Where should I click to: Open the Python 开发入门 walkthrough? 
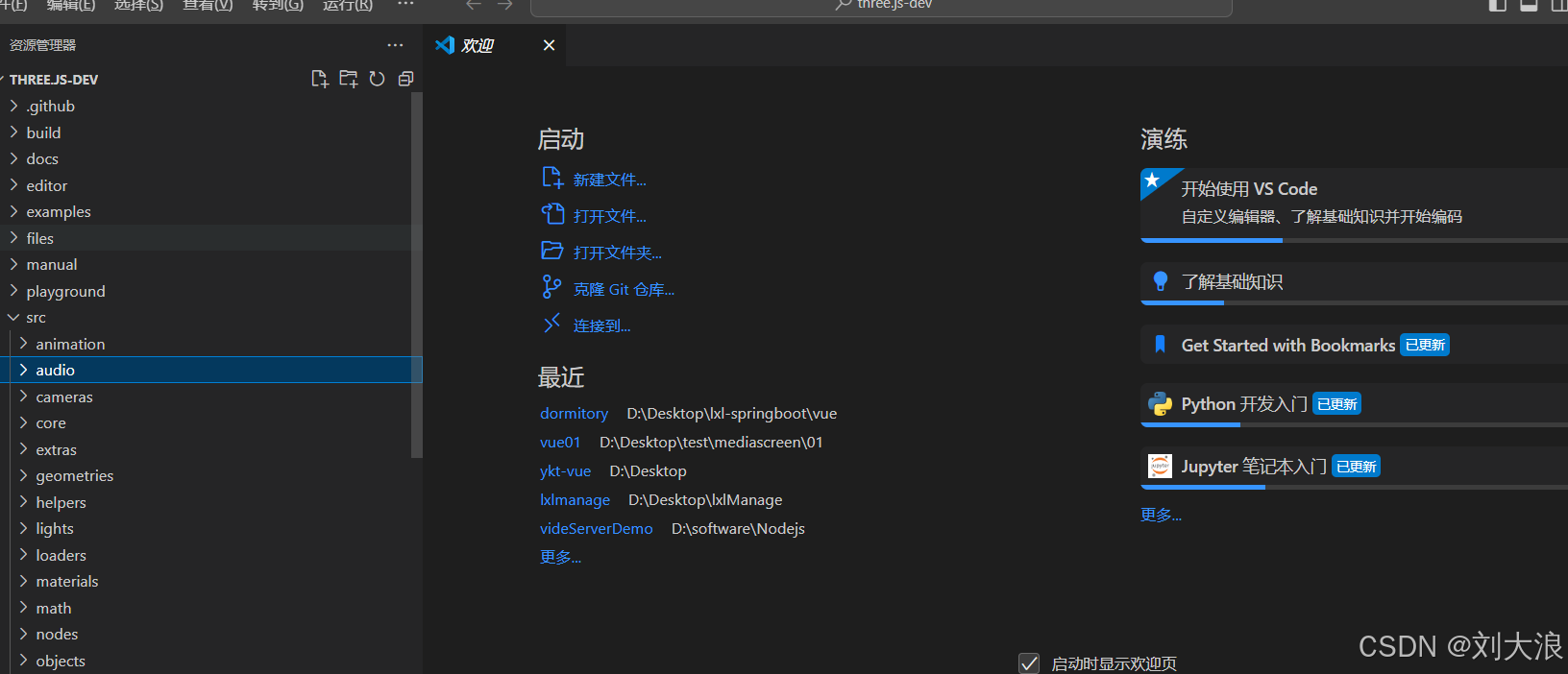coord(1355,404)
